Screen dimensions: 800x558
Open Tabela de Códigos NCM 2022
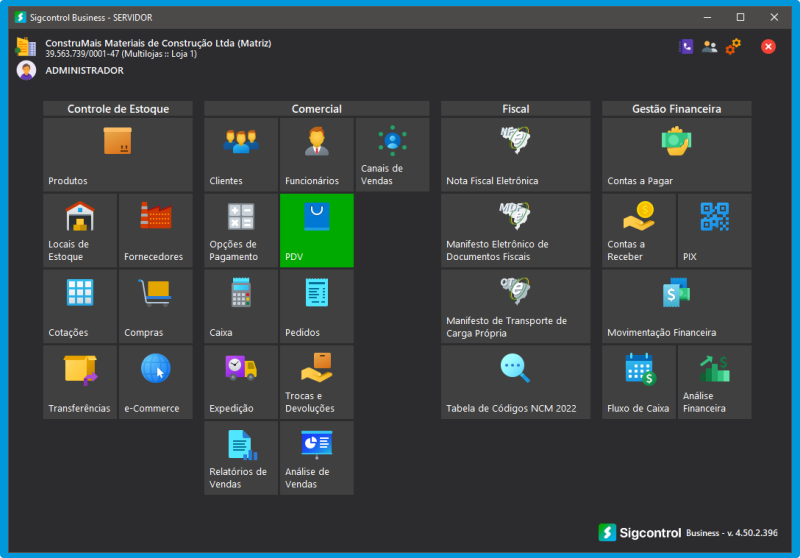(515, 382)
